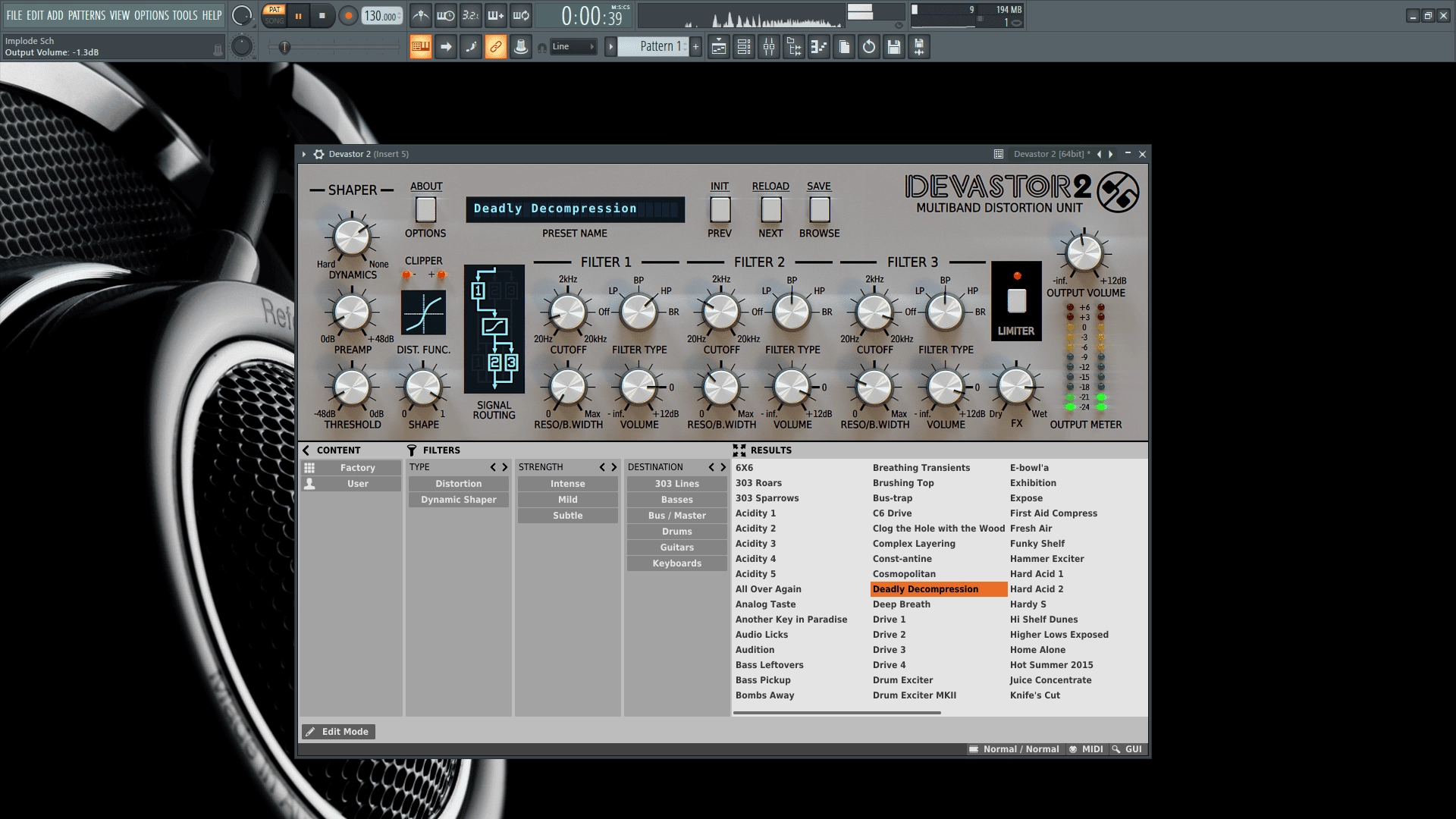This screenshot has width=1456, height=819.
Task: Open the Mixer view icon
Action: coord(769,47)
